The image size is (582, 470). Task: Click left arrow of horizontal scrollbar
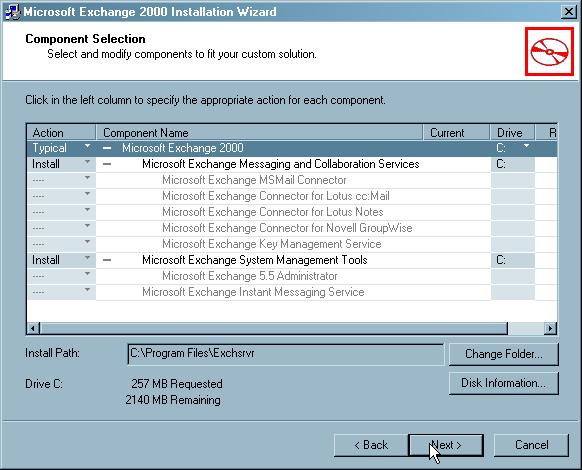point(33,329)
